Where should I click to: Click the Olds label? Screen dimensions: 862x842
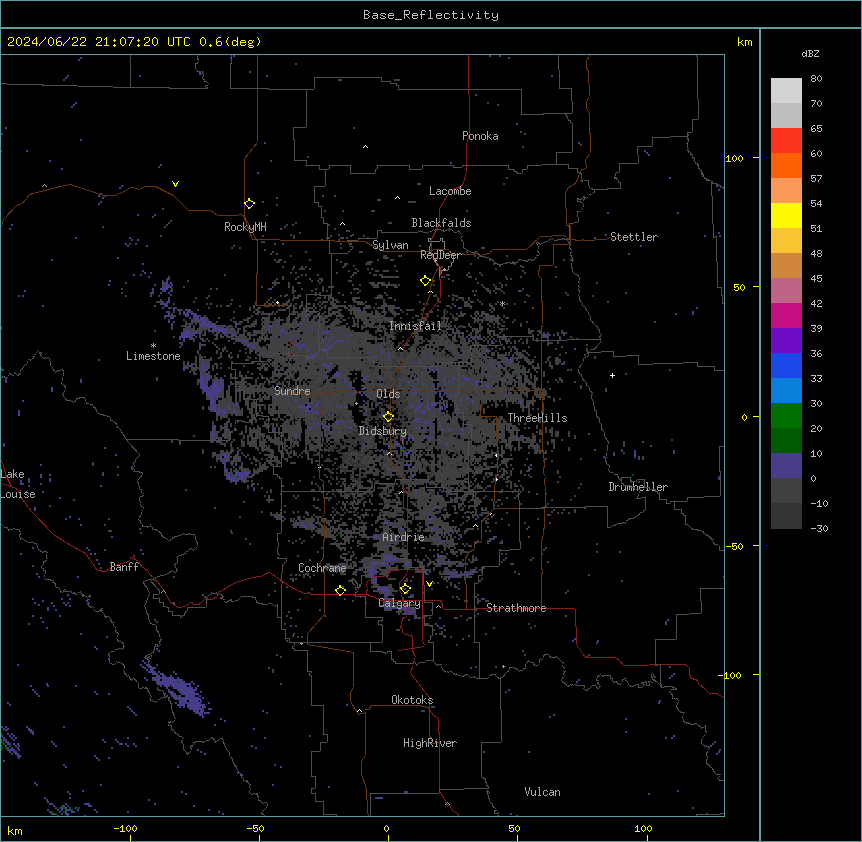click(388, 394)
